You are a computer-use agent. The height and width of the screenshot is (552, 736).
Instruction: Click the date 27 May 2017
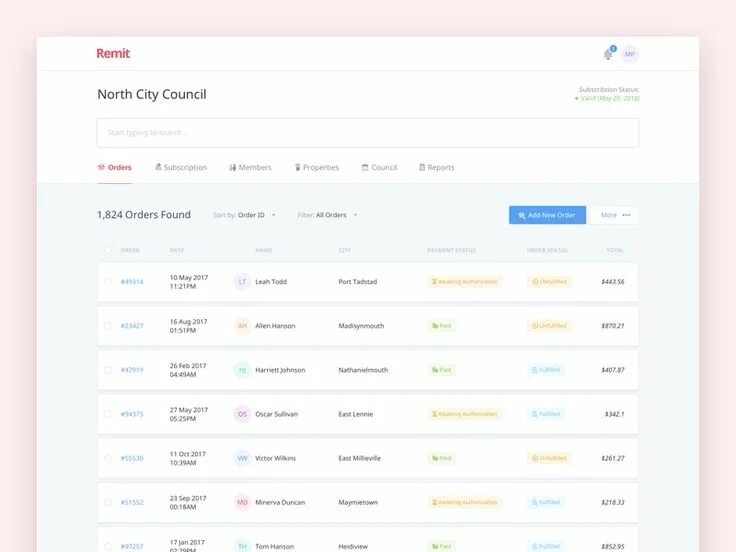point(189,410)
